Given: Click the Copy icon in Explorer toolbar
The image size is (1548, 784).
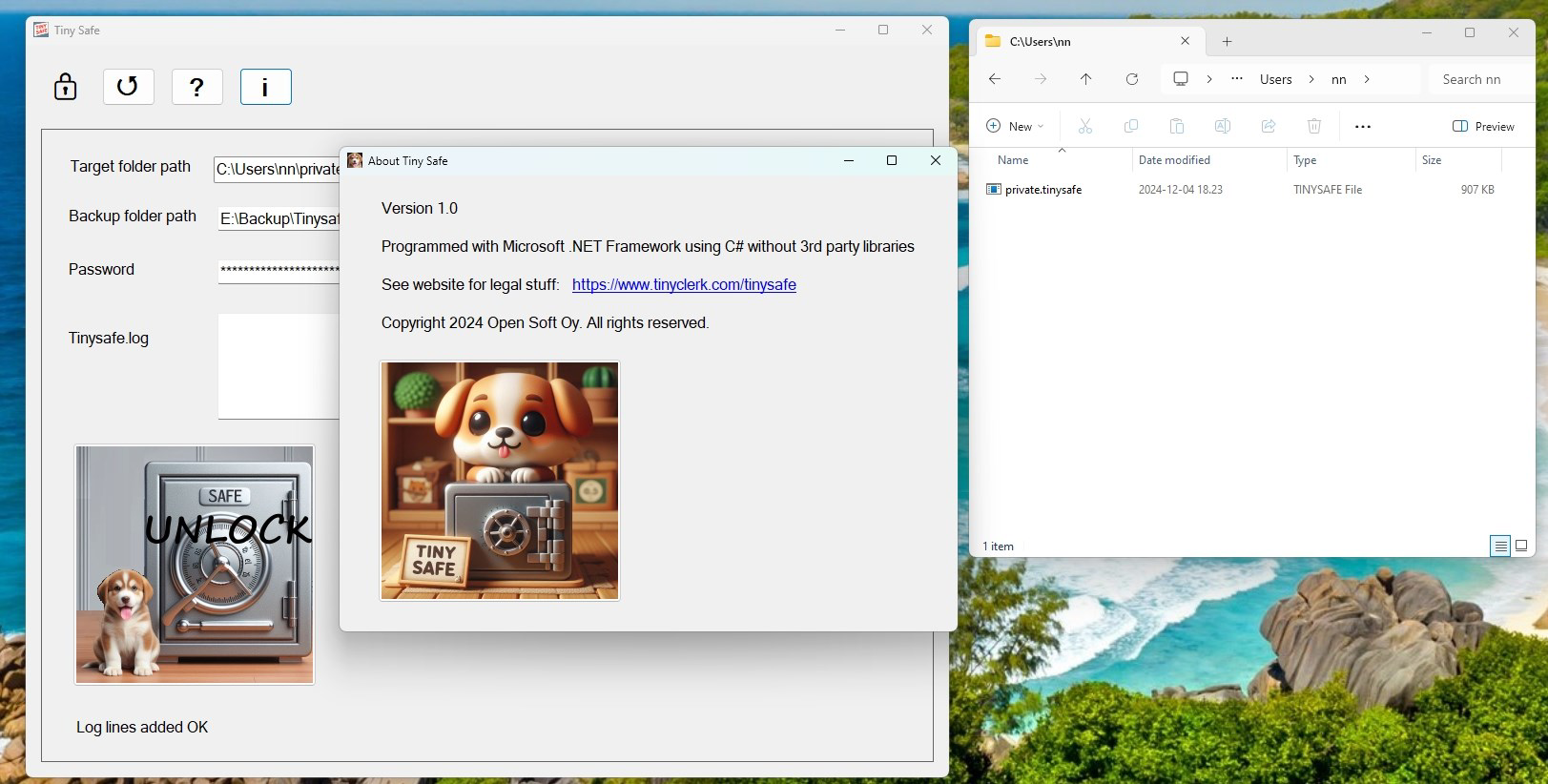Looking at the screenshot, I should tap(1131, 126).
